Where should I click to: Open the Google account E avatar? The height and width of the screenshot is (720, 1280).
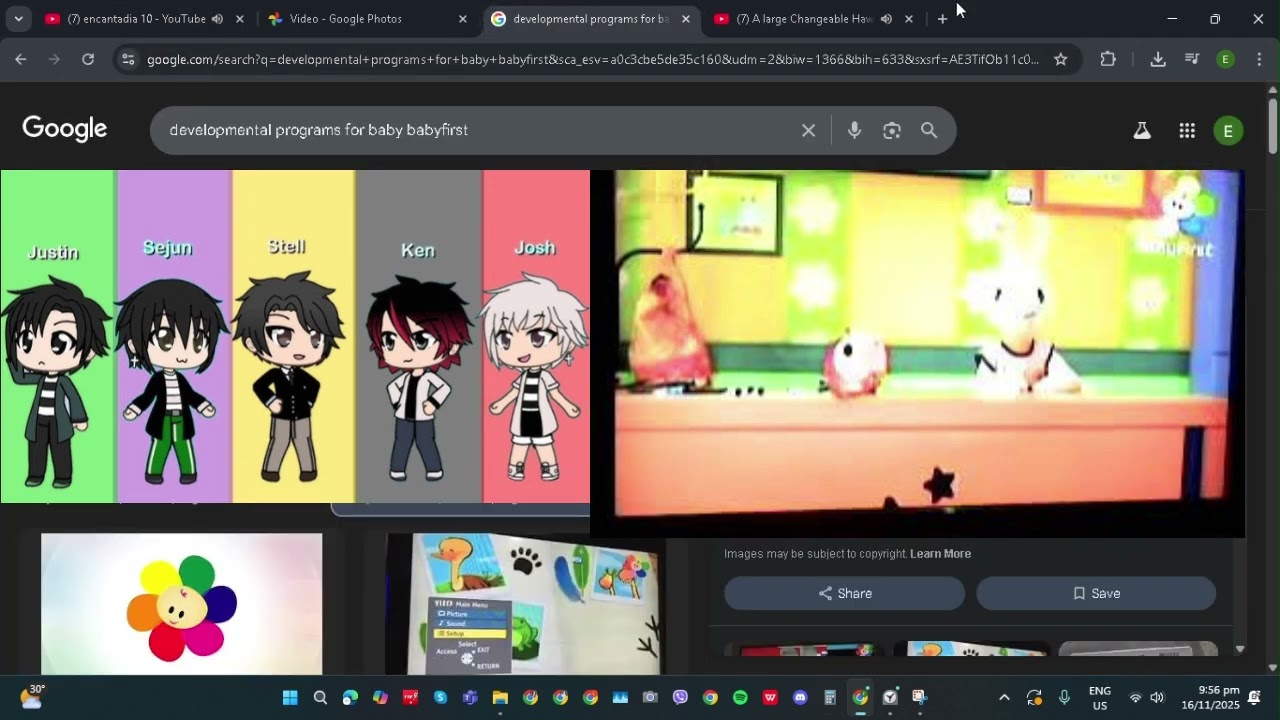pos(1228,130)
